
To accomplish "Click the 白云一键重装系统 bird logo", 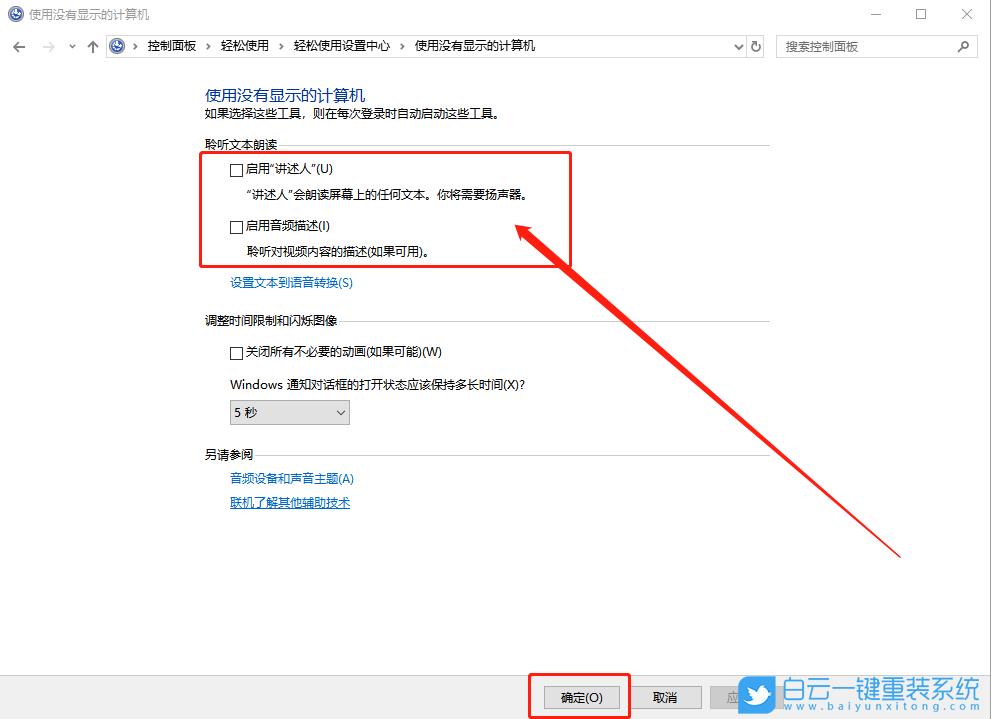I will click(758, 693).
